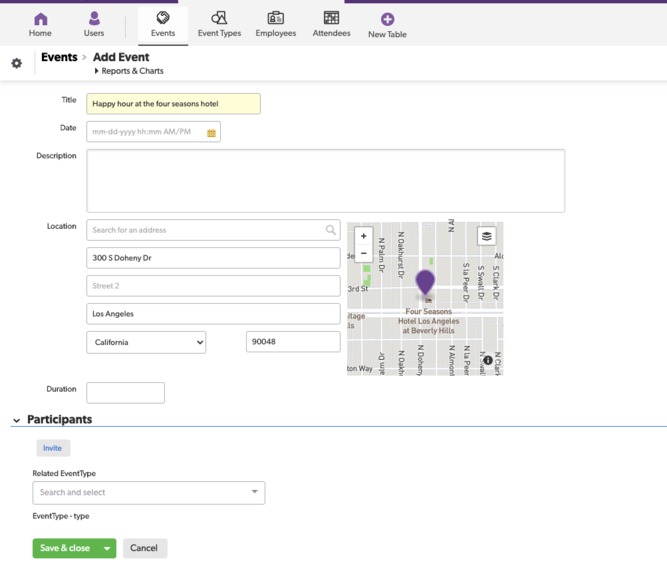The image size is (667, 573).
Task: Click the Invite button
Action: point(53,448)
